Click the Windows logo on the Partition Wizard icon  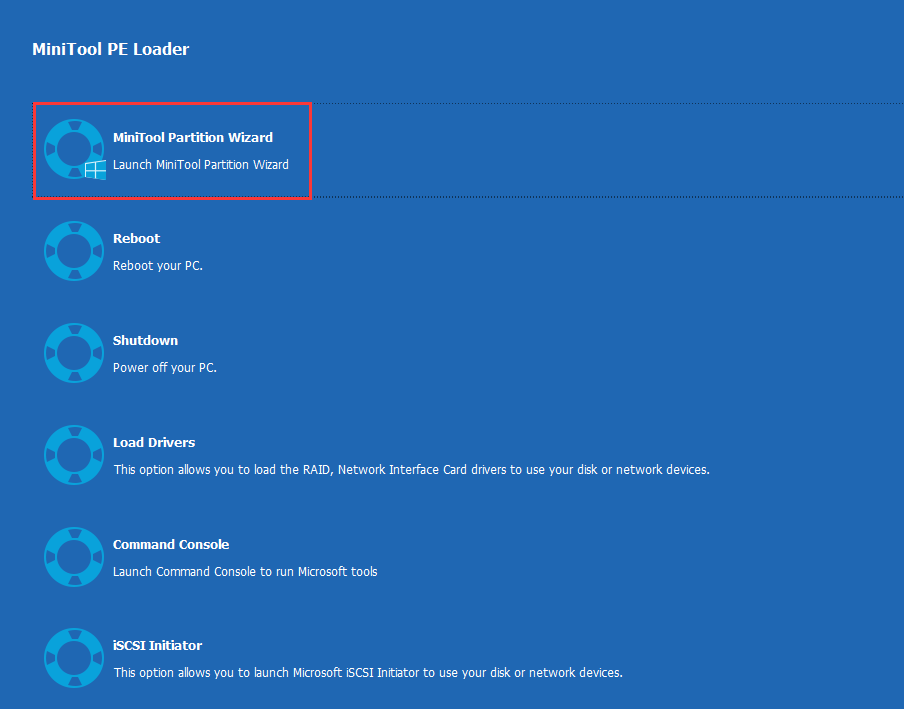95,170
